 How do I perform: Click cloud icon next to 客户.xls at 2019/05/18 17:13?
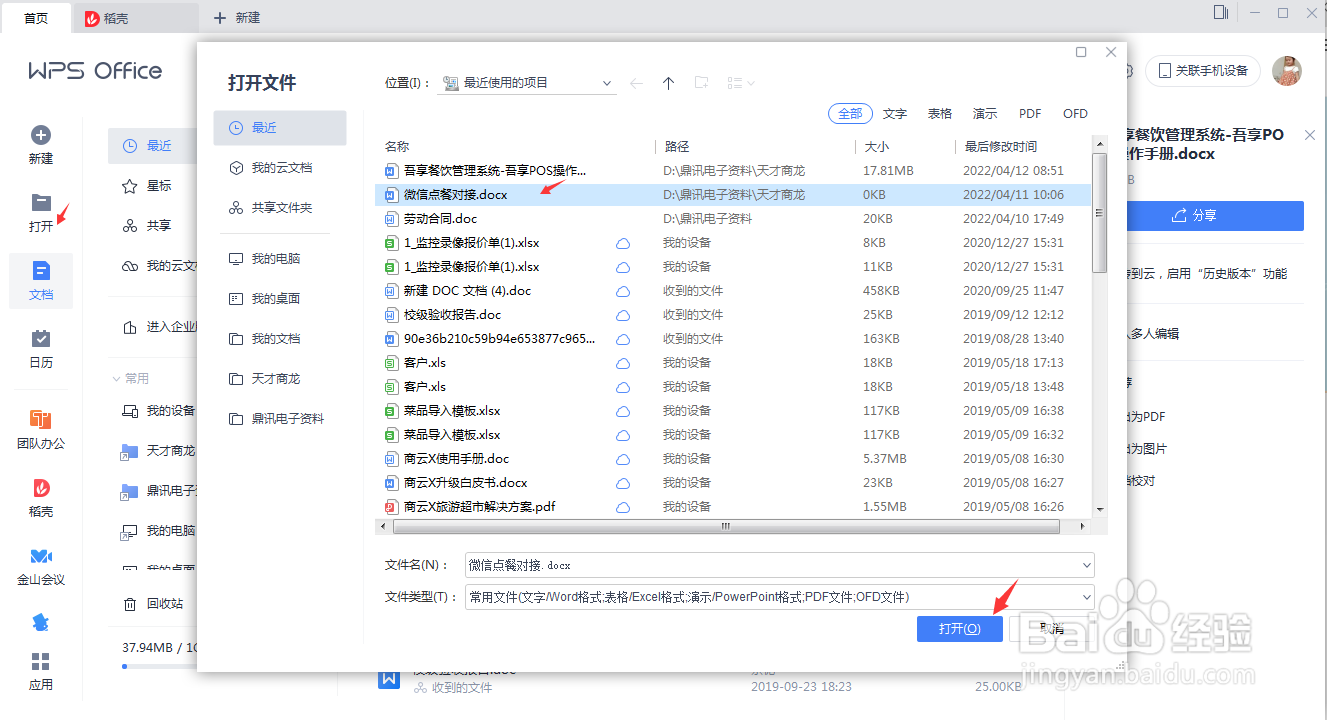(x=622, y=363)
